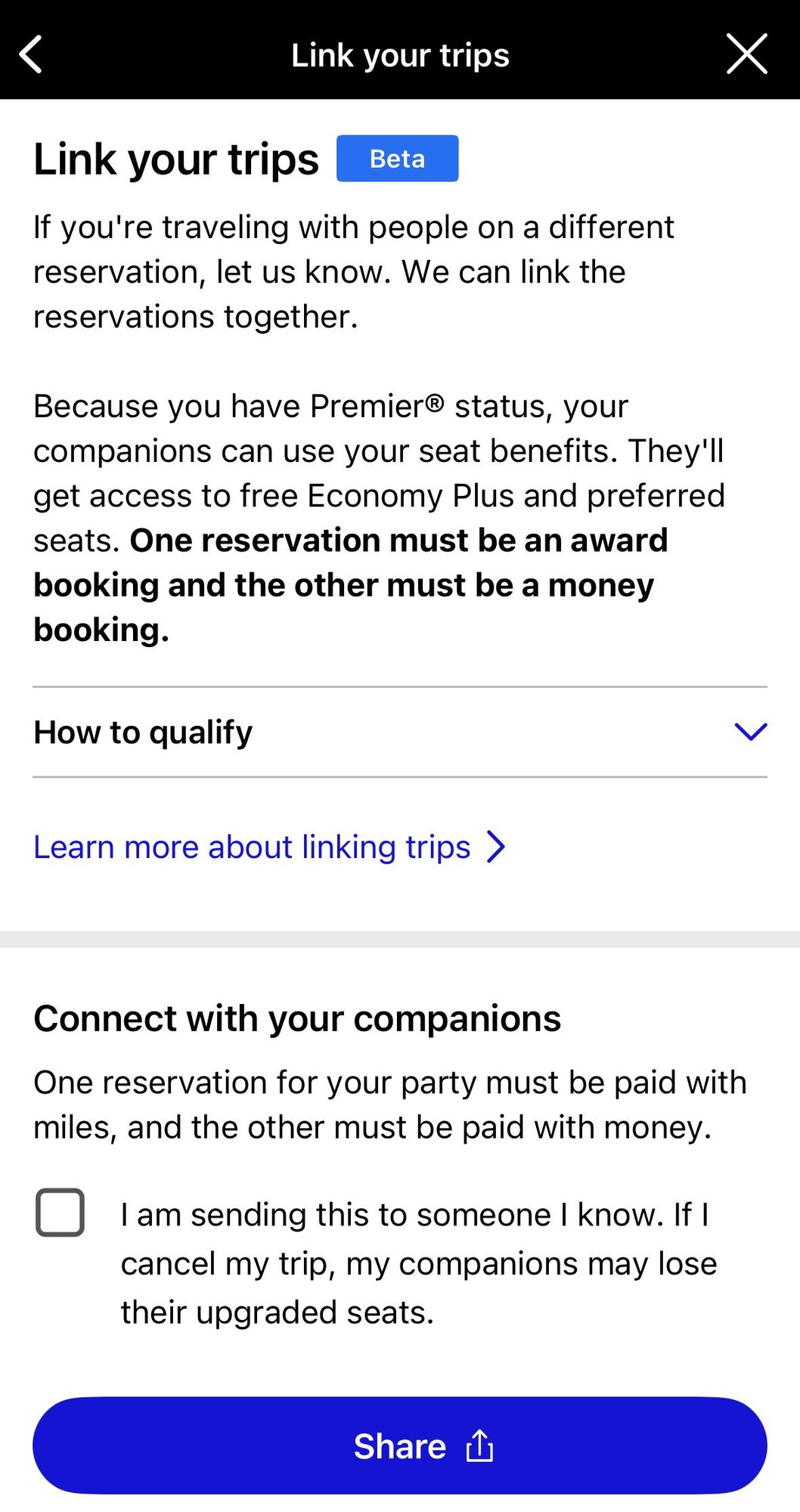Select the Connect with your companions heading
The height and width of the screenshot is (1512, 800).
297,1018
